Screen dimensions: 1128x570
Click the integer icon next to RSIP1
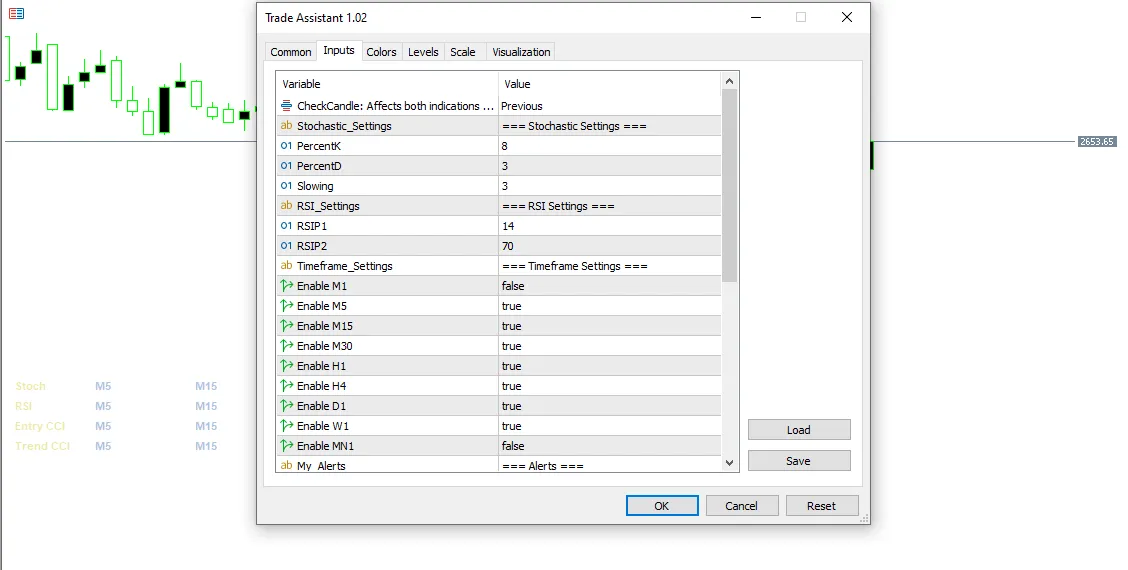(x=287, y=226)
